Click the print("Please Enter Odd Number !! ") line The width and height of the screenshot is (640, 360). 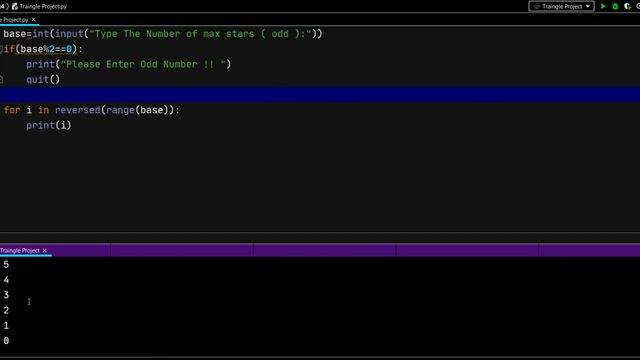(129, 64)
